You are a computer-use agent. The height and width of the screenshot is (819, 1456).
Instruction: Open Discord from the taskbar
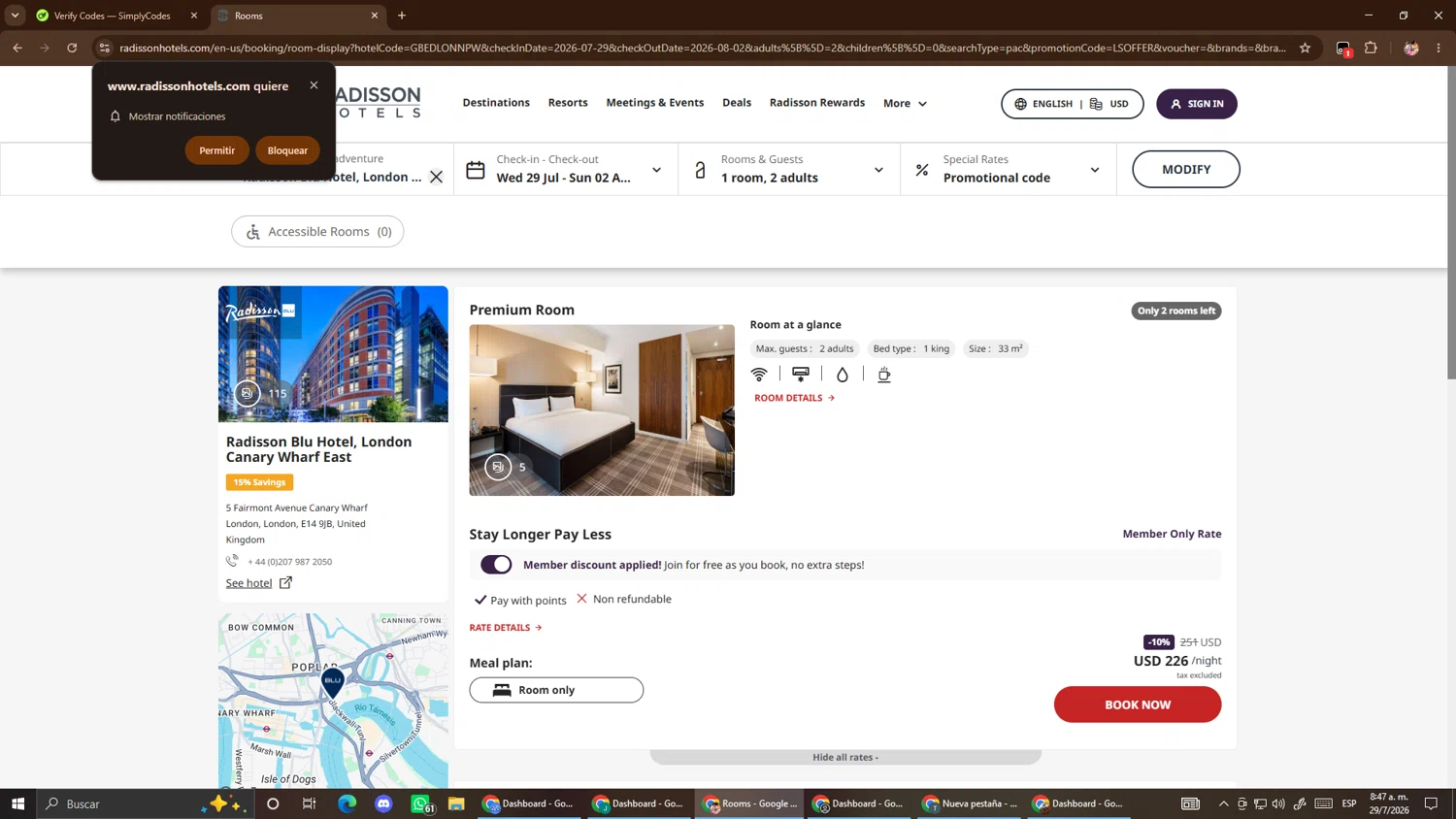pyautogui.click(x=383, y=803)
